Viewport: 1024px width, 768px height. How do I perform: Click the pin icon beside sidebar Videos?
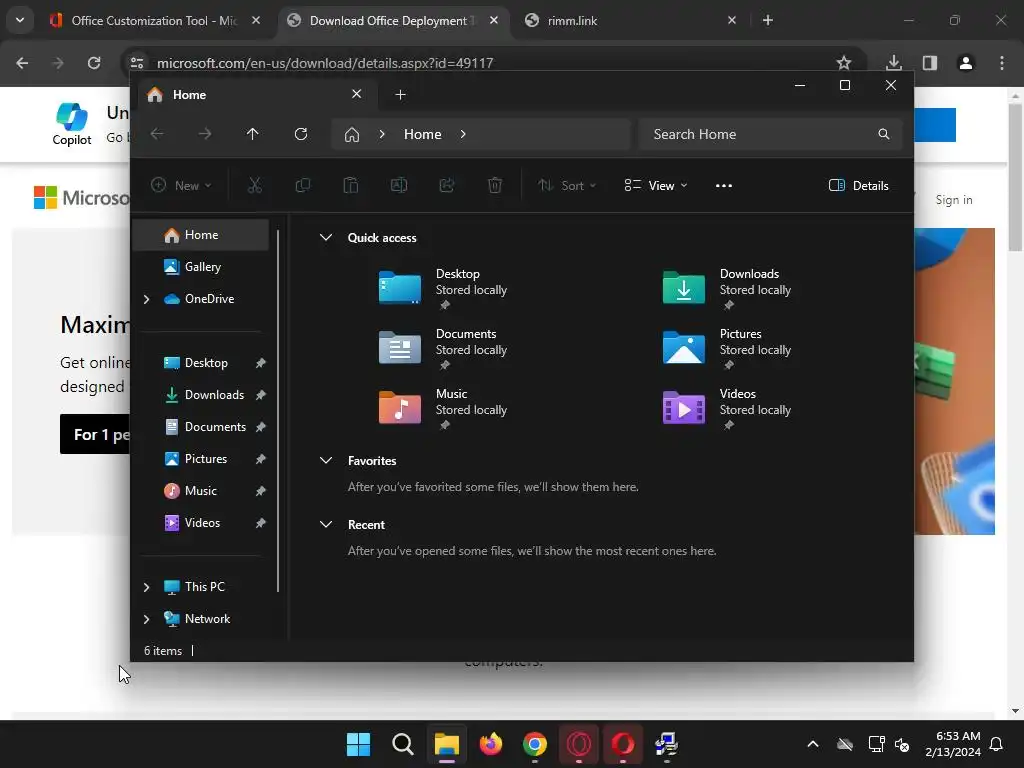coord(261,523)
